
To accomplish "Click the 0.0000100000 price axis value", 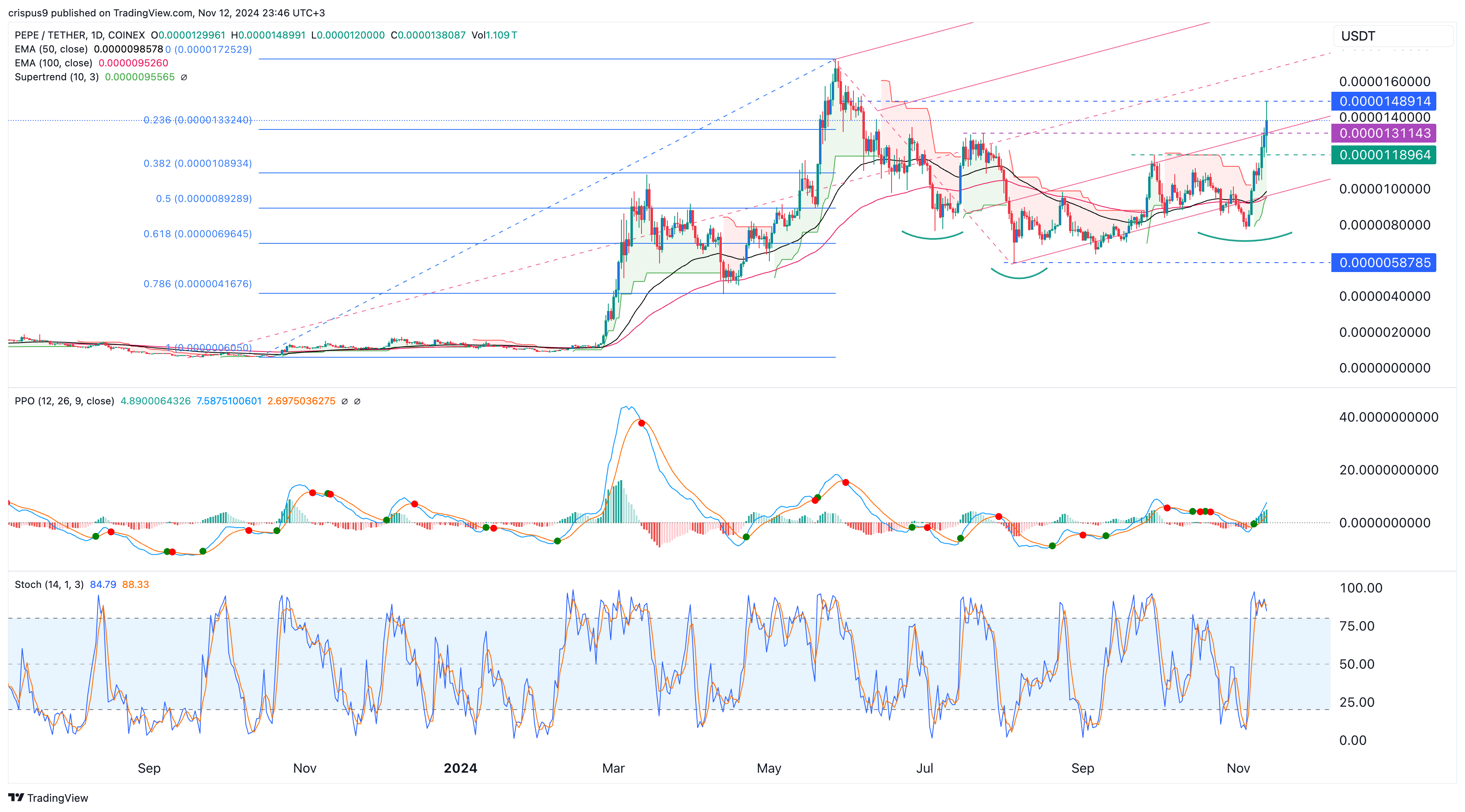I will [x=1385, y=188].
